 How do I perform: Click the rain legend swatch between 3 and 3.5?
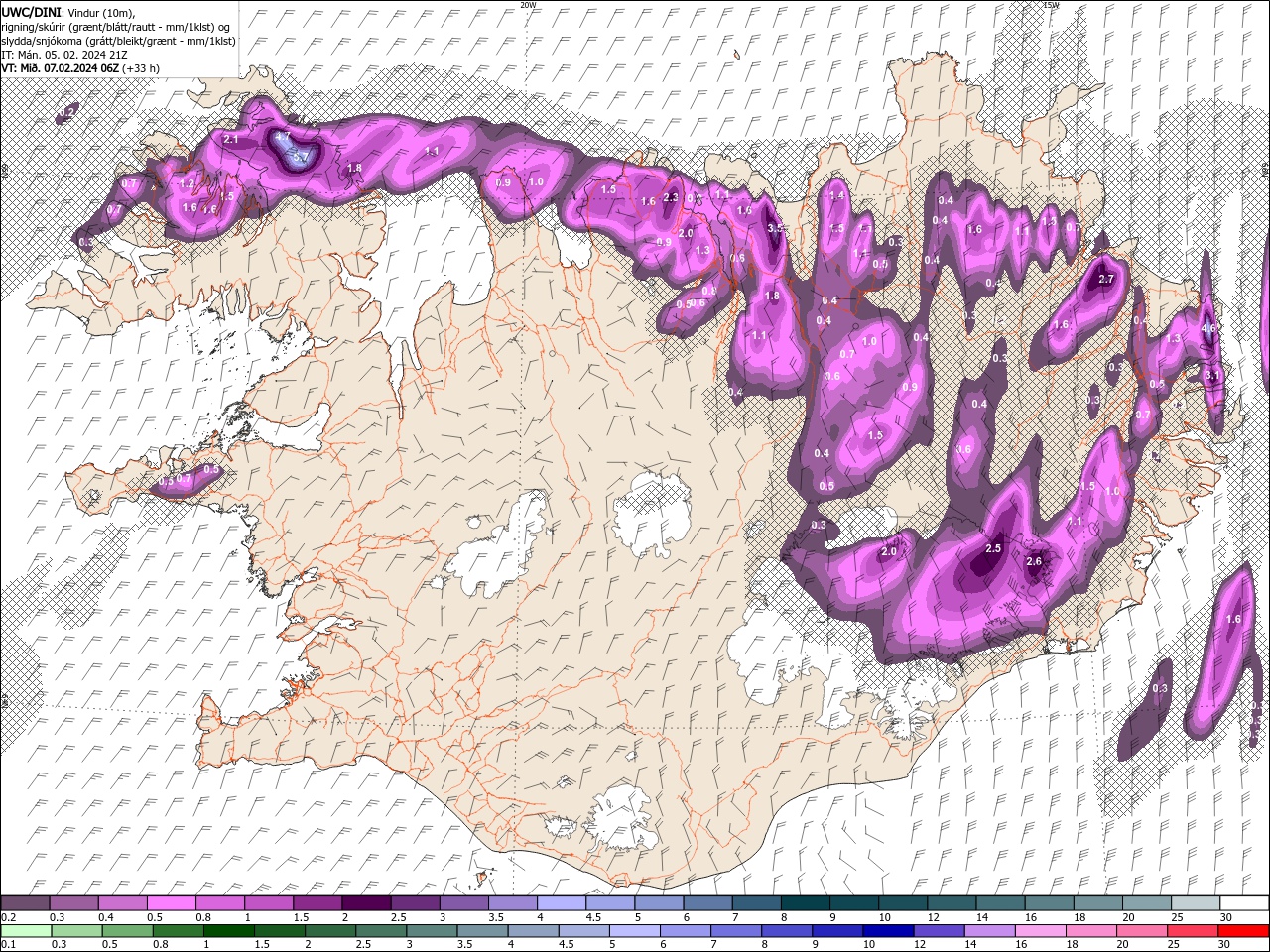pos(432,930)
